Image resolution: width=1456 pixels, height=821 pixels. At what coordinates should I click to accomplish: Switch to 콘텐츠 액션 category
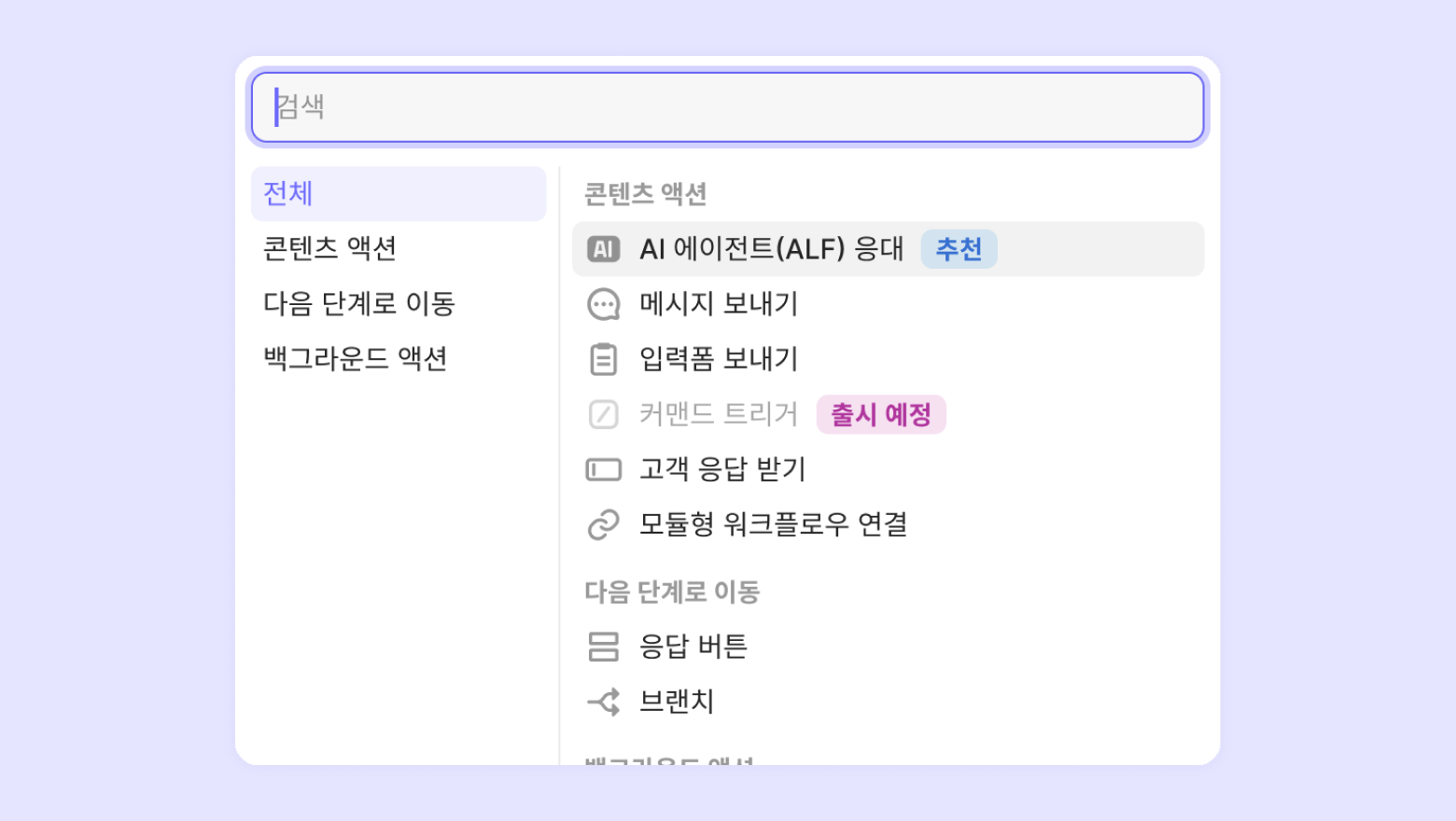pyautogui.click(x=330, y=248)
